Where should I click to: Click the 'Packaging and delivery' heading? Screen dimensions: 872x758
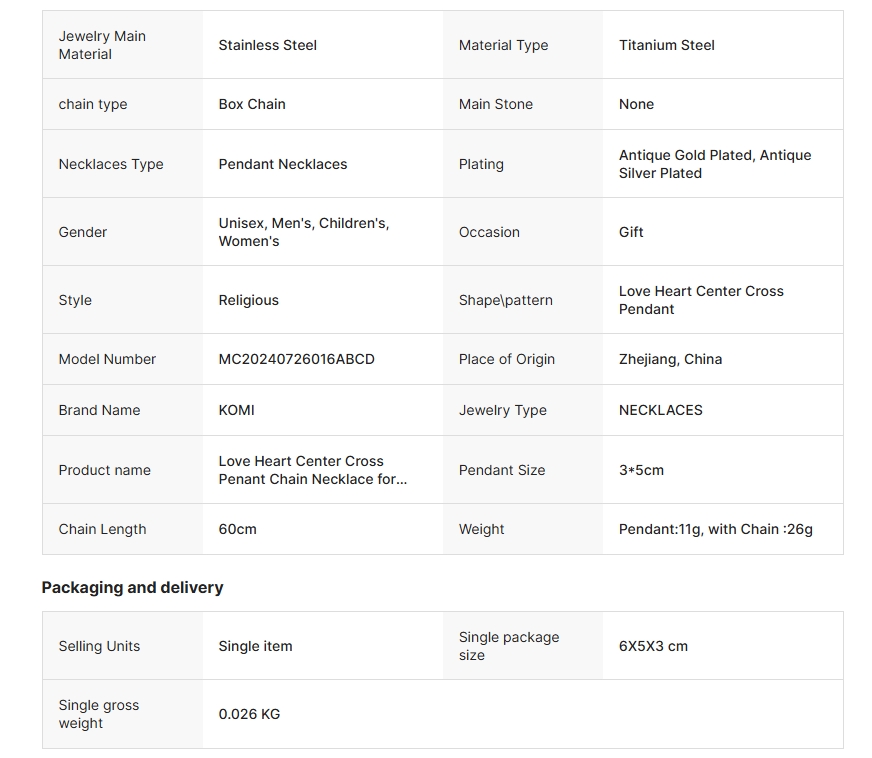[132, 587]
